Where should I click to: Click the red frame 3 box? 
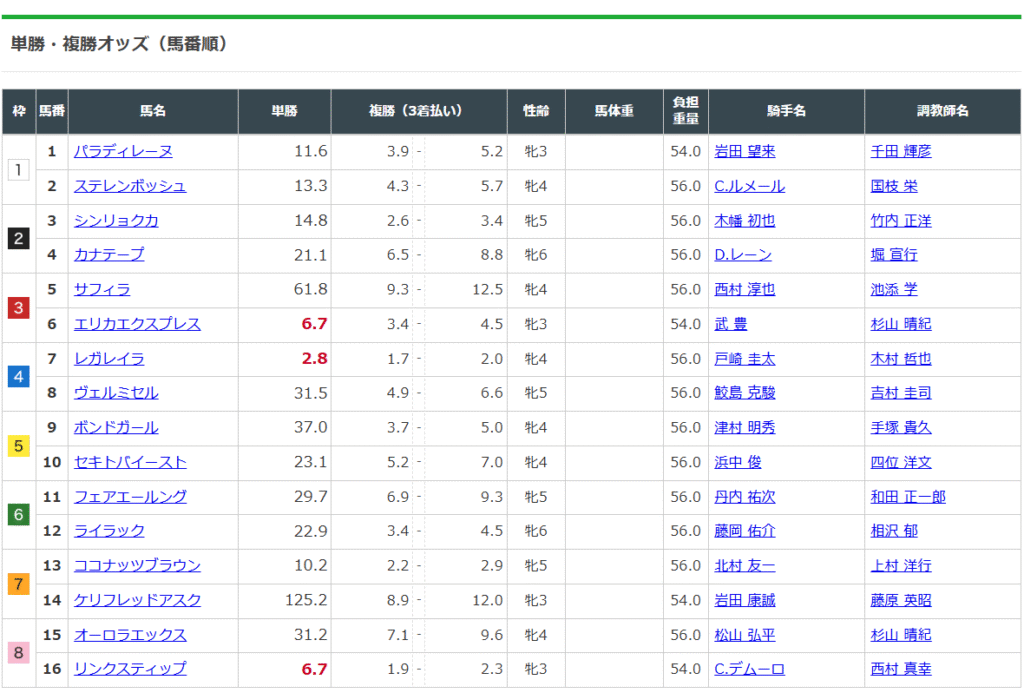pyautogui.click(x=18, y=308)
